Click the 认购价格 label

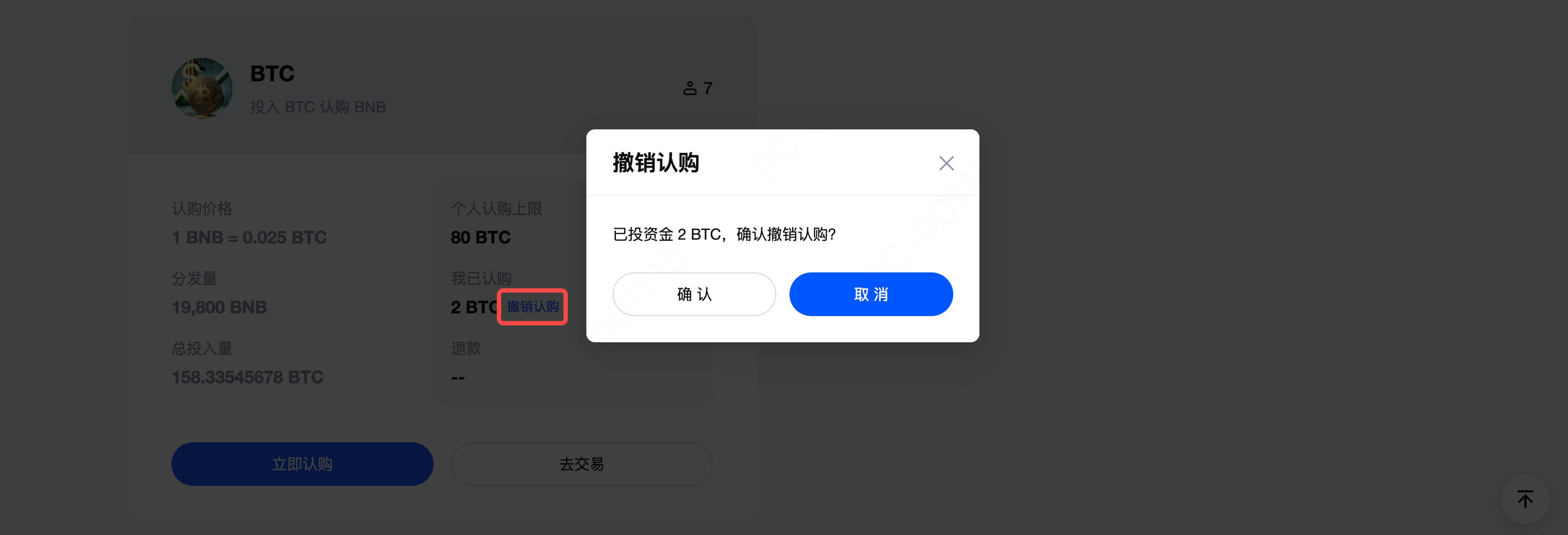201,209
